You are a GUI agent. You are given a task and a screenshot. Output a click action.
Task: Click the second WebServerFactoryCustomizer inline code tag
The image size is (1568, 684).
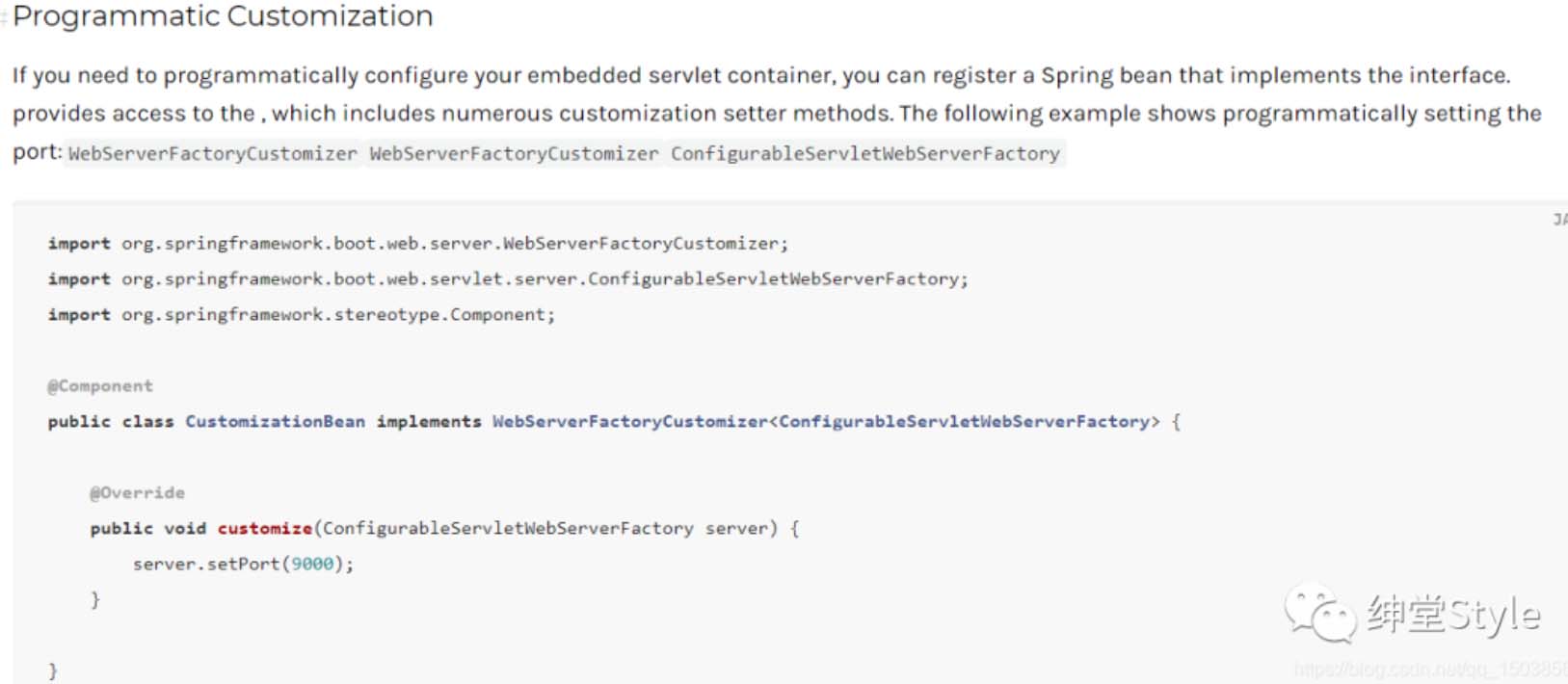pos(514,154)
